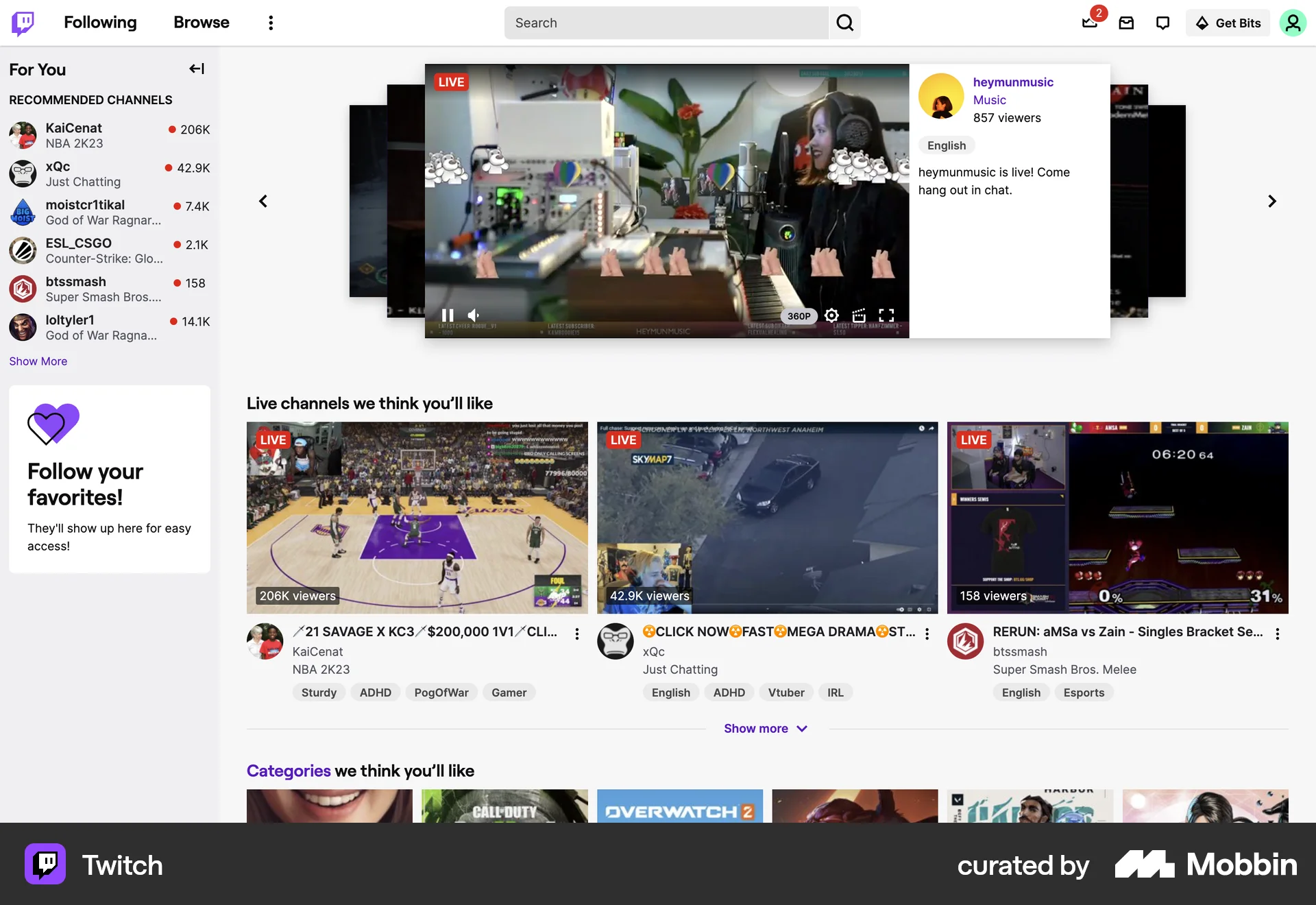Open the 360P quality selector

click(x=798, y=315)
